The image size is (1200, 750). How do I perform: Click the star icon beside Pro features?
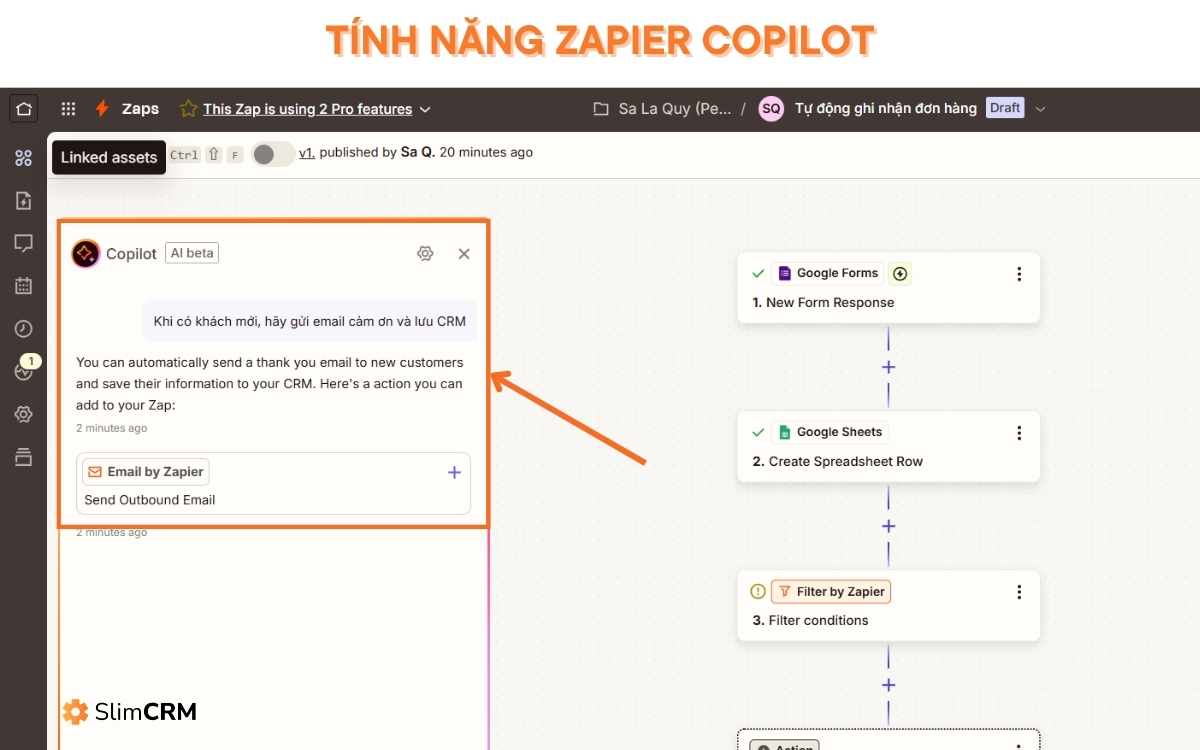click(x=188, y=109)
